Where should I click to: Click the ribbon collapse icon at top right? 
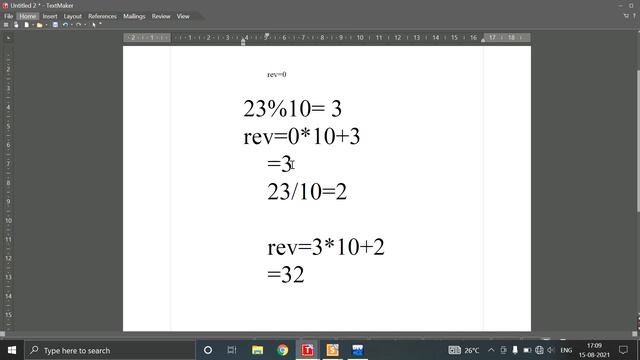[x=626, y=16]
